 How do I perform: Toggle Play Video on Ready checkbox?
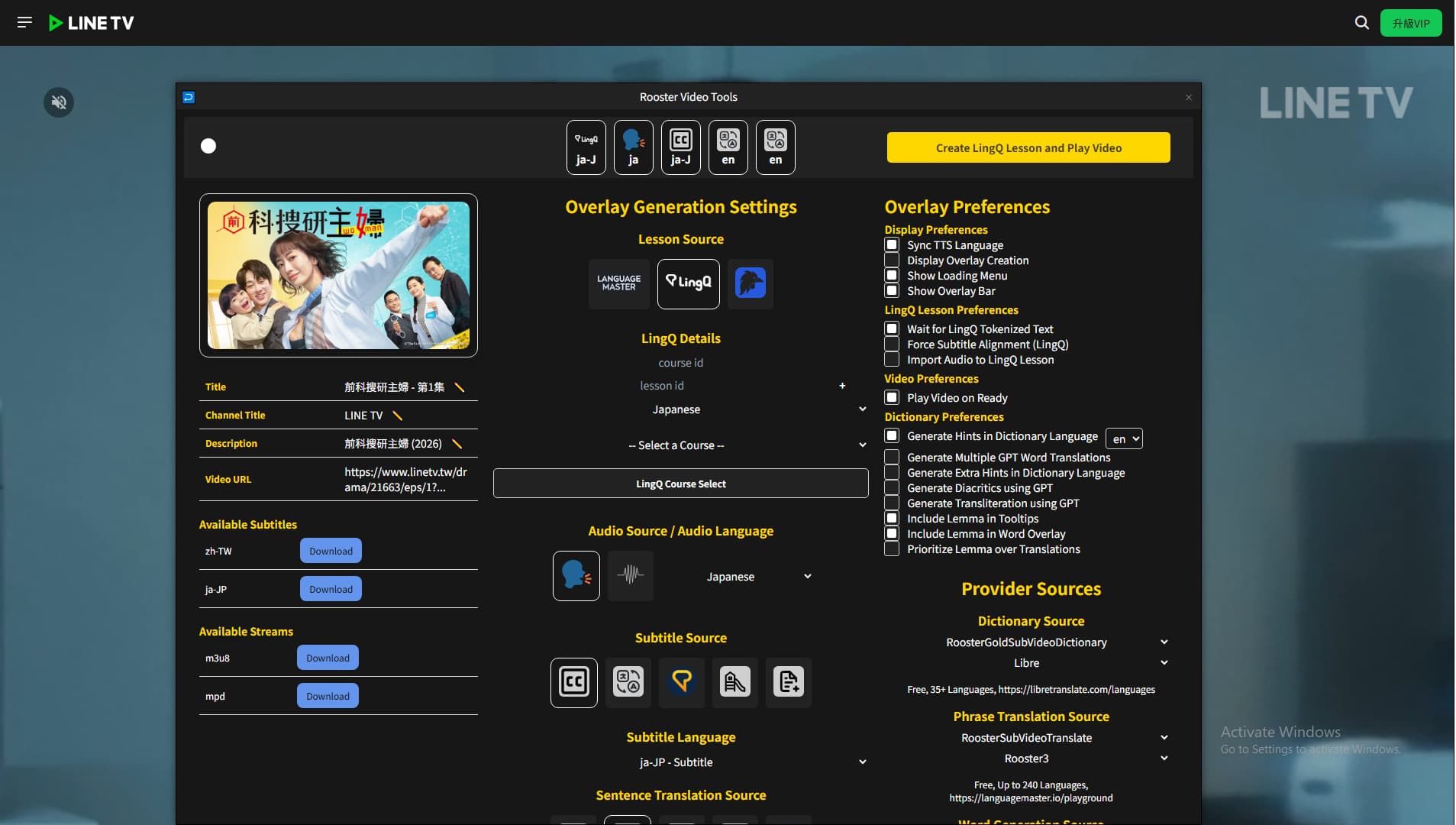click(891, 398)
